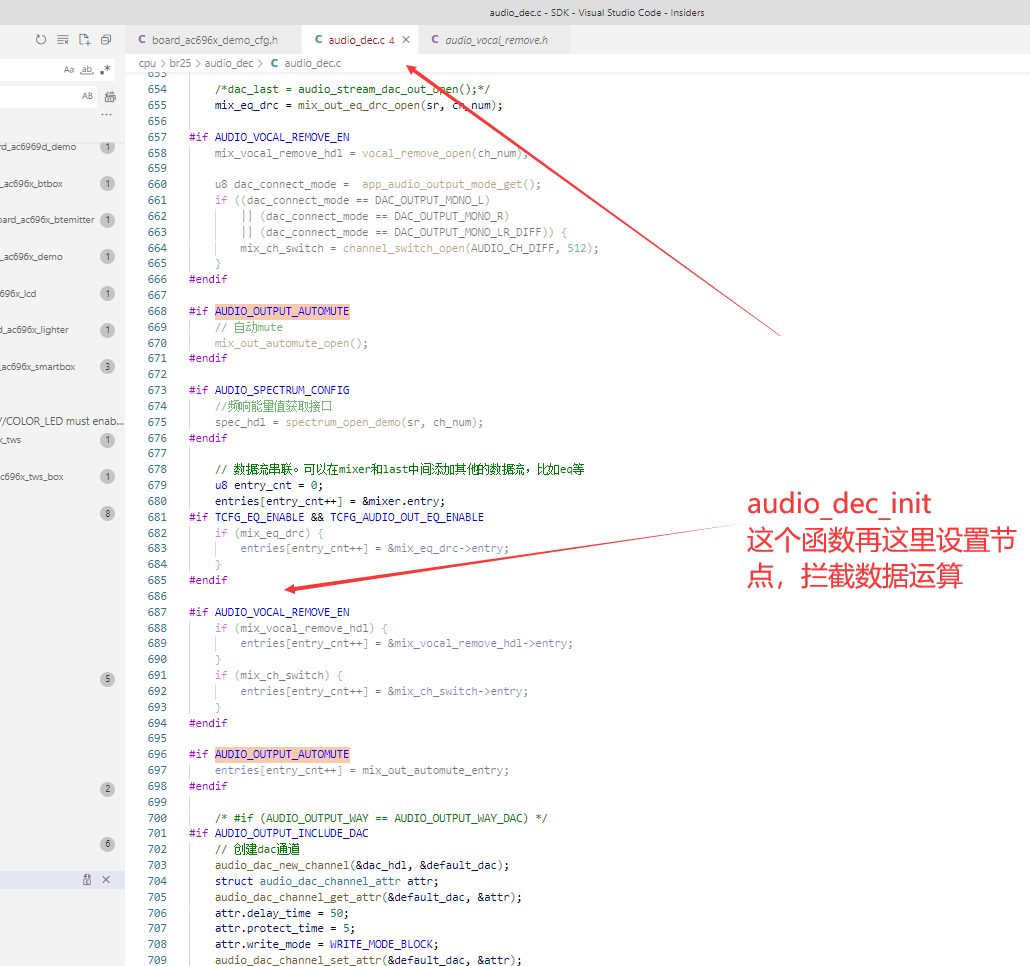Click line number 687 in gutter

pyautogui.click(x=157, y=612)
